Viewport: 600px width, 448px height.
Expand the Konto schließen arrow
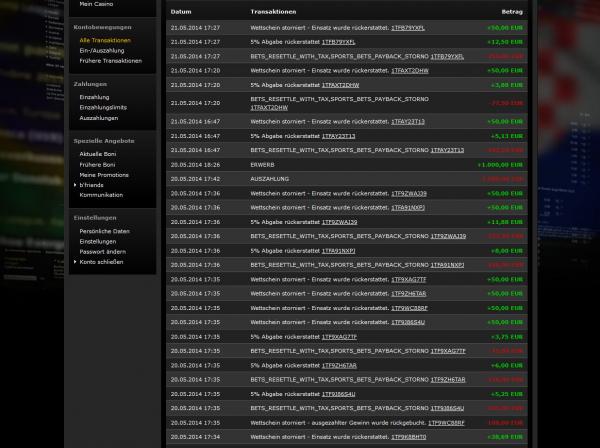75,262
